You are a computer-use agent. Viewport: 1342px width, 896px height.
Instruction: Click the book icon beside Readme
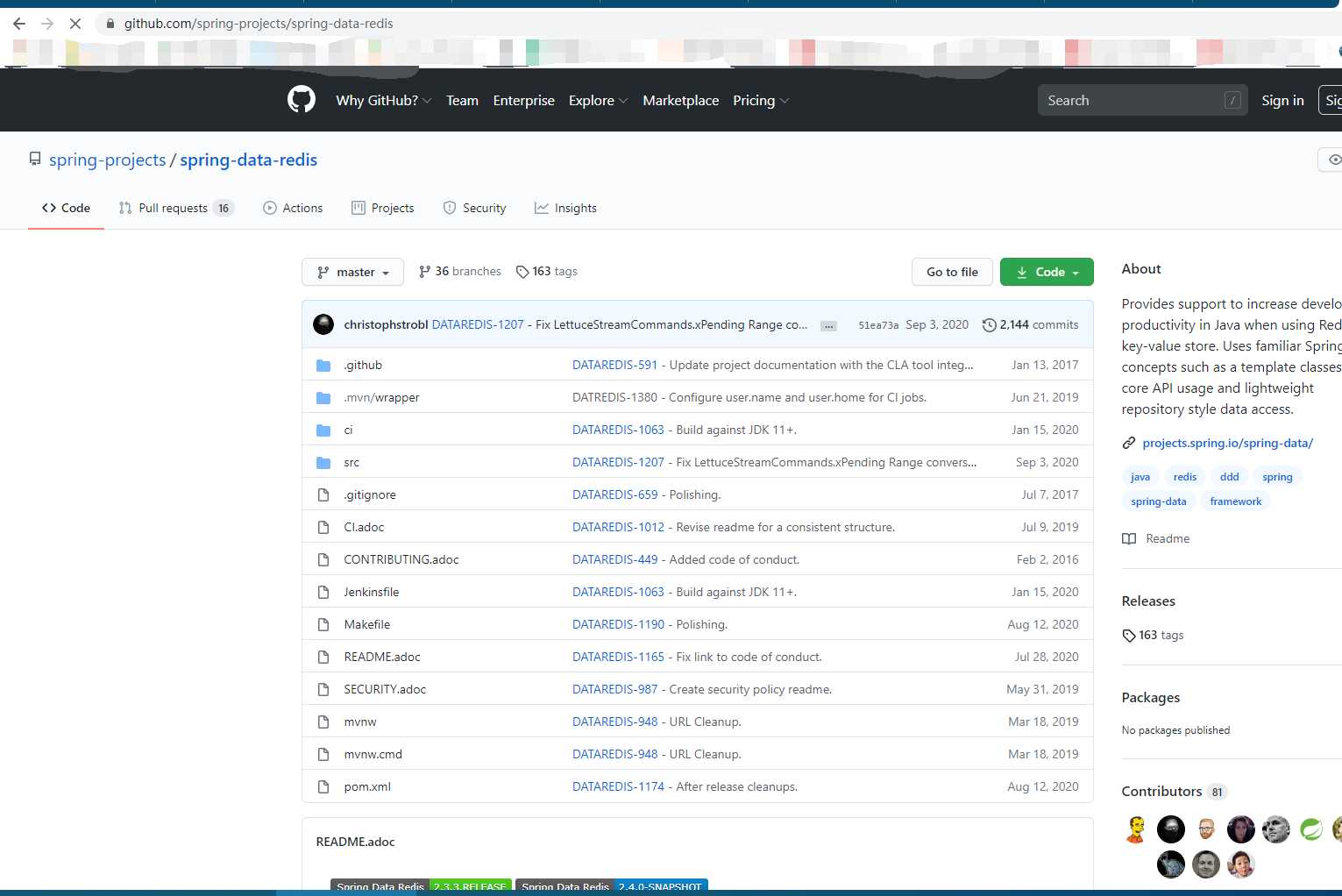point(1129,538)
